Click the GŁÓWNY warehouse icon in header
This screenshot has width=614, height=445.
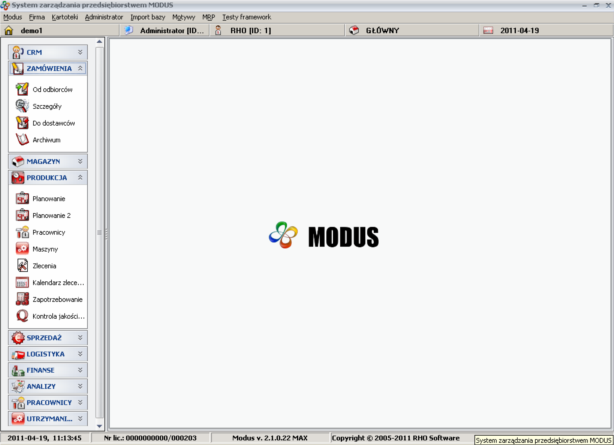pos(354,30)
